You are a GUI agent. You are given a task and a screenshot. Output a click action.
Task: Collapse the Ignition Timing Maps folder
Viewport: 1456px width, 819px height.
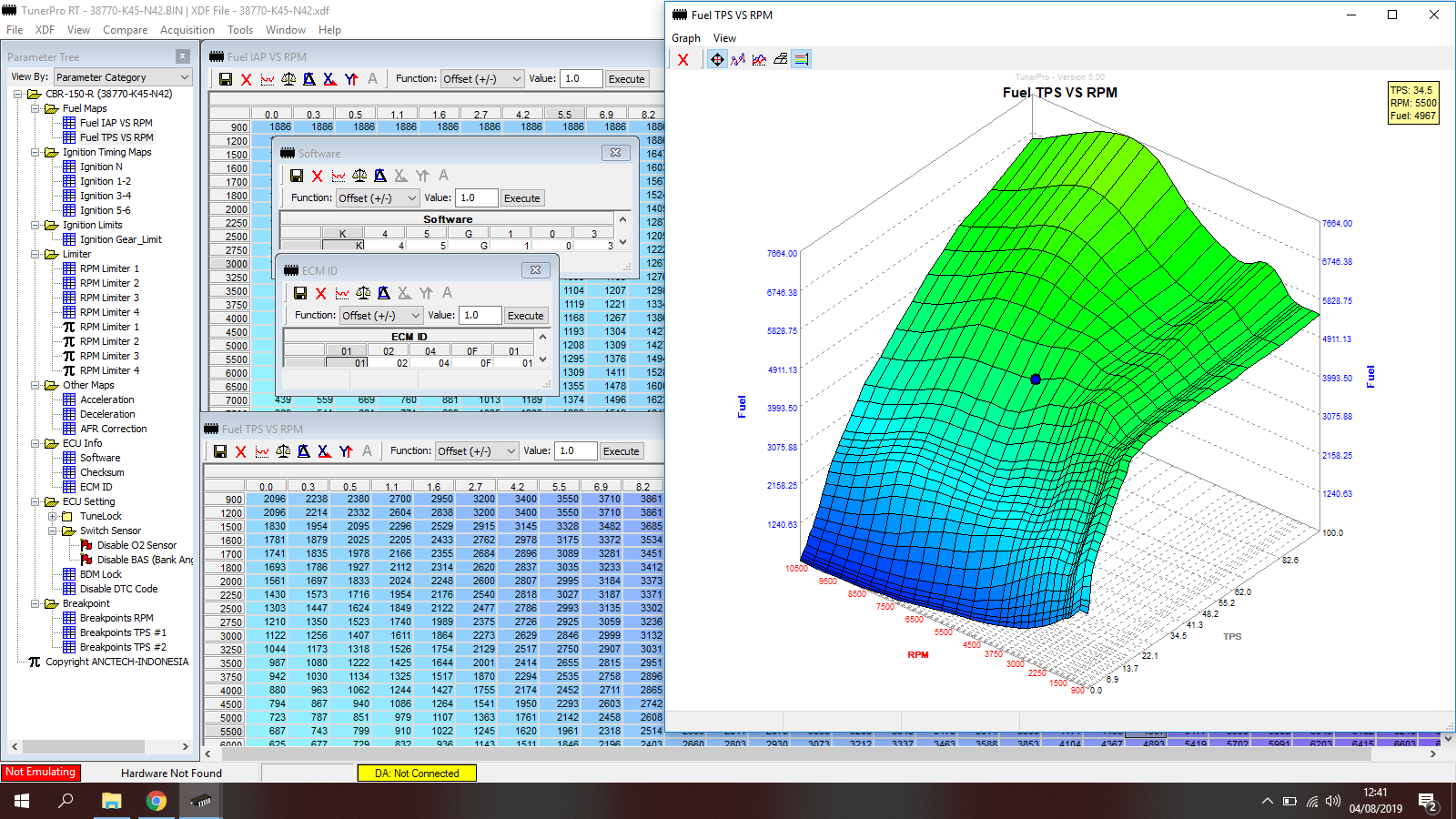(x=35, y=152)
